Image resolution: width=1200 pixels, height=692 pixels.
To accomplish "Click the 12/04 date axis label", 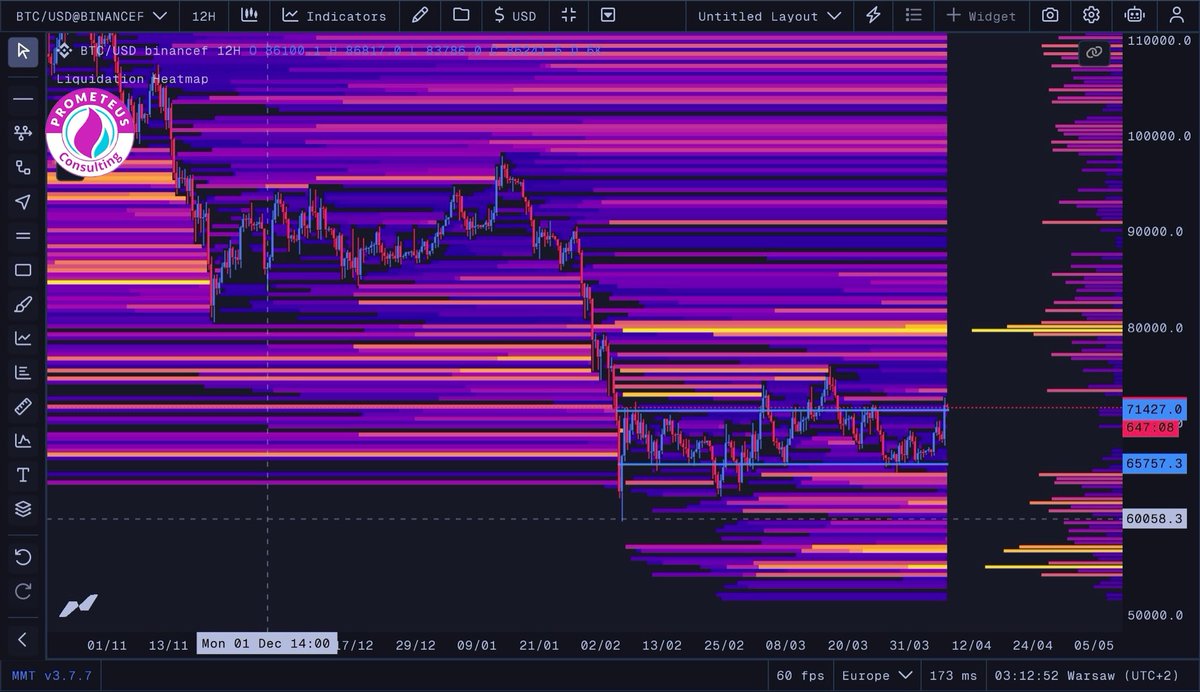I will (x=971, y=645).
